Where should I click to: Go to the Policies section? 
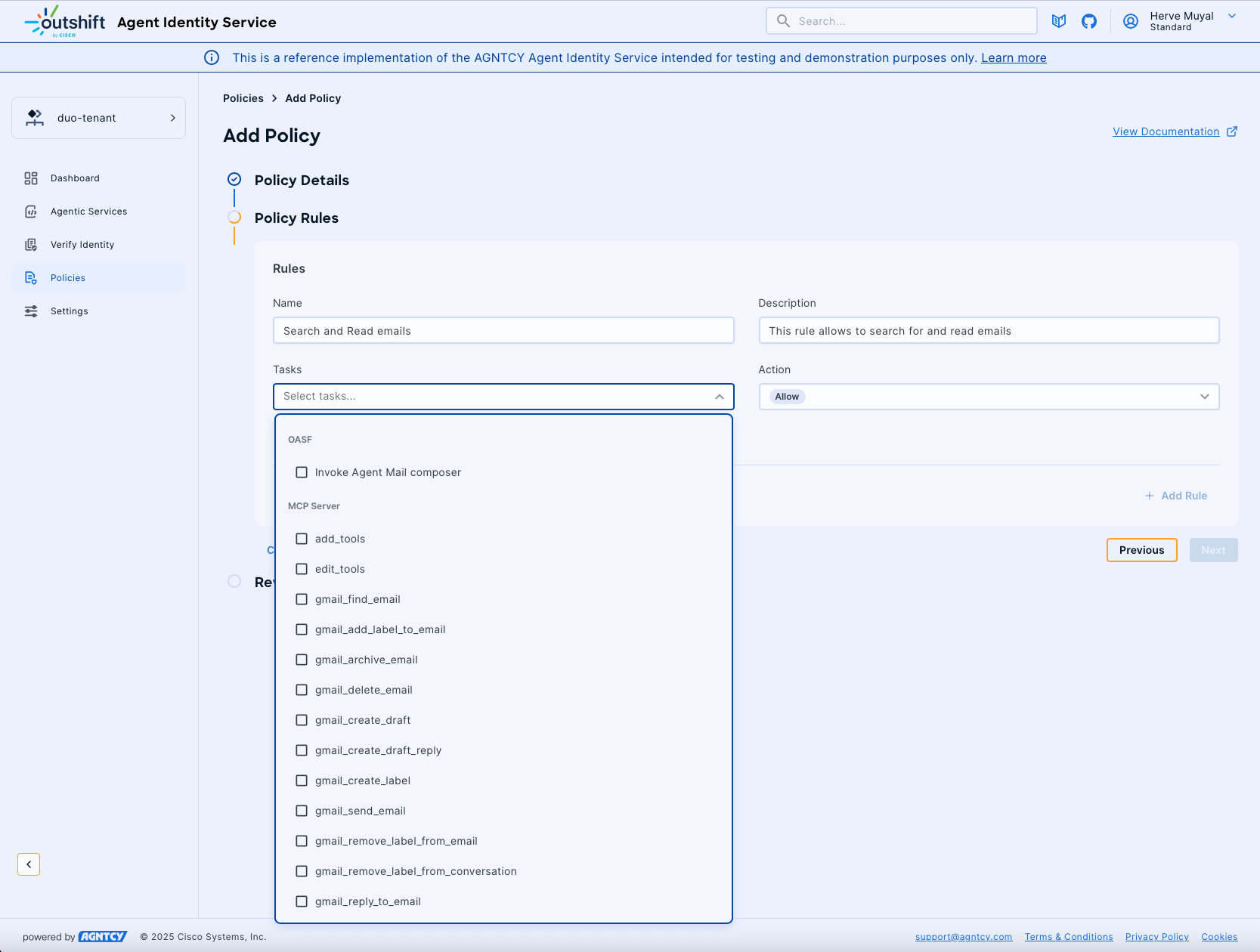[67, 277]
